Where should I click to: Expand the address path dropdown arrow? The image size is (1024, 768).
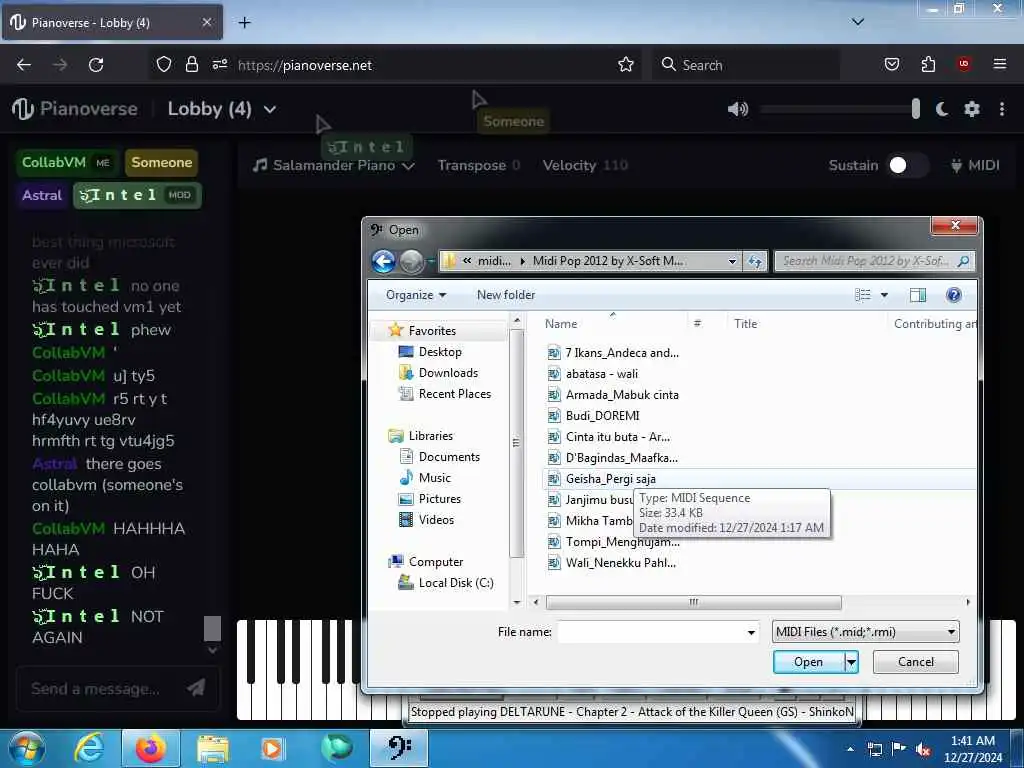[732, 261]
